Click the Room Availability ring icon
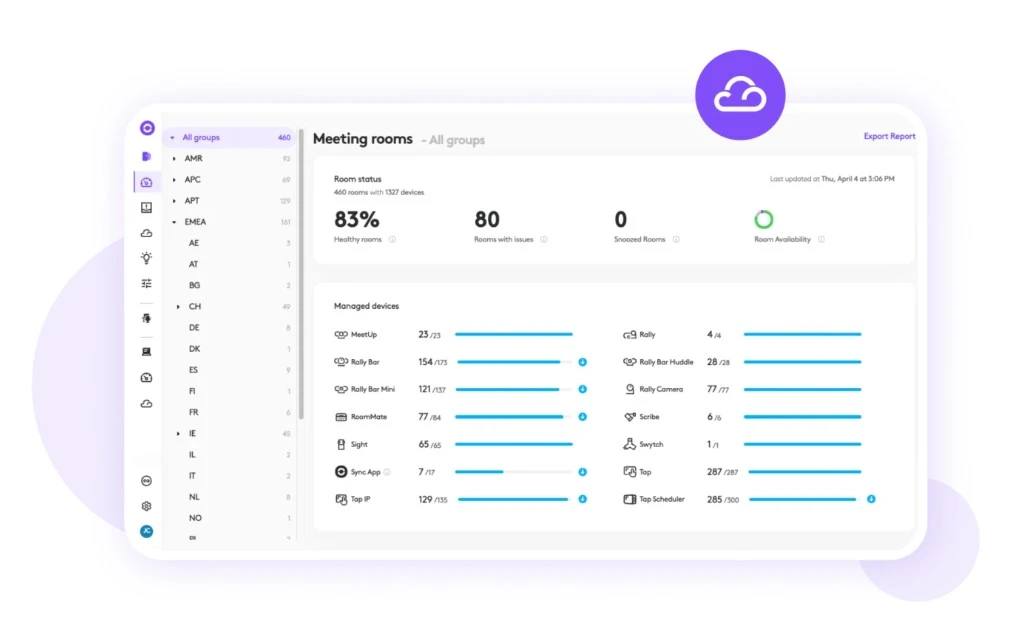 (x=764, y=219)
